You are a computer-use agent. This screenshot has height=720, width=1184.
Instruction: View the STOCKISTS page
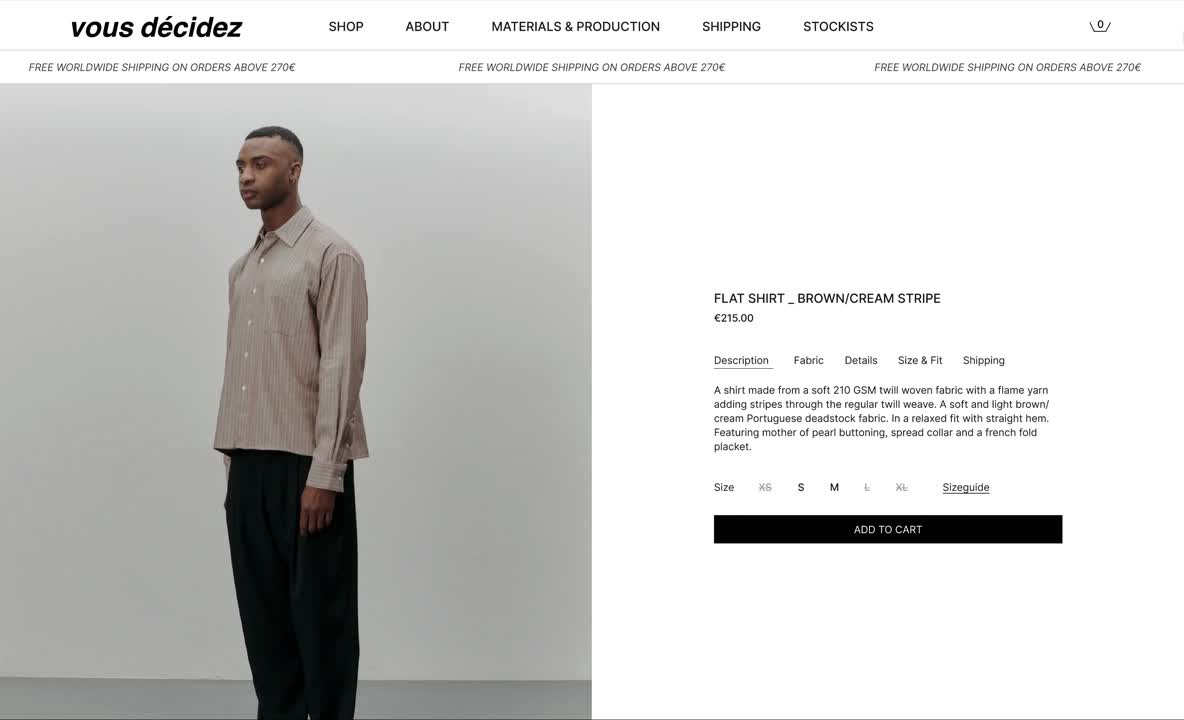pyautogui.click(x=838, y=26)
